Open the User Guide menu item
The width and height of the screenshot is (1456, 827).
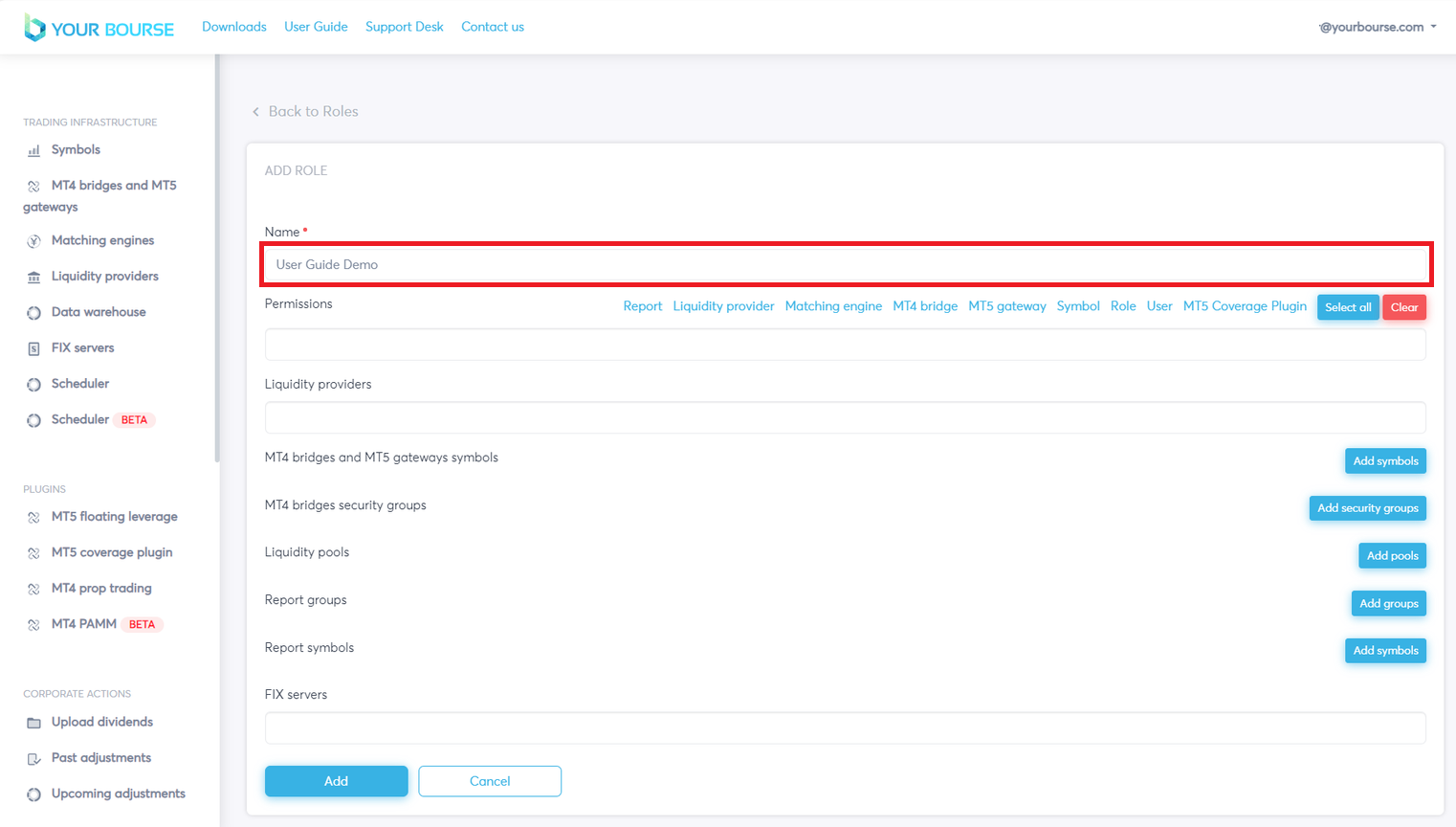click(316, 27)
